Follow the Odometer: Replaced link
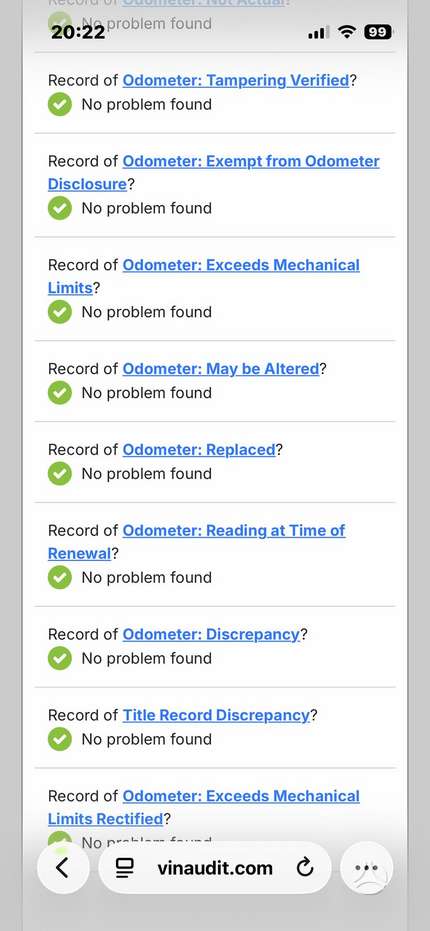430x931 pixels. (x=199, y=449)
